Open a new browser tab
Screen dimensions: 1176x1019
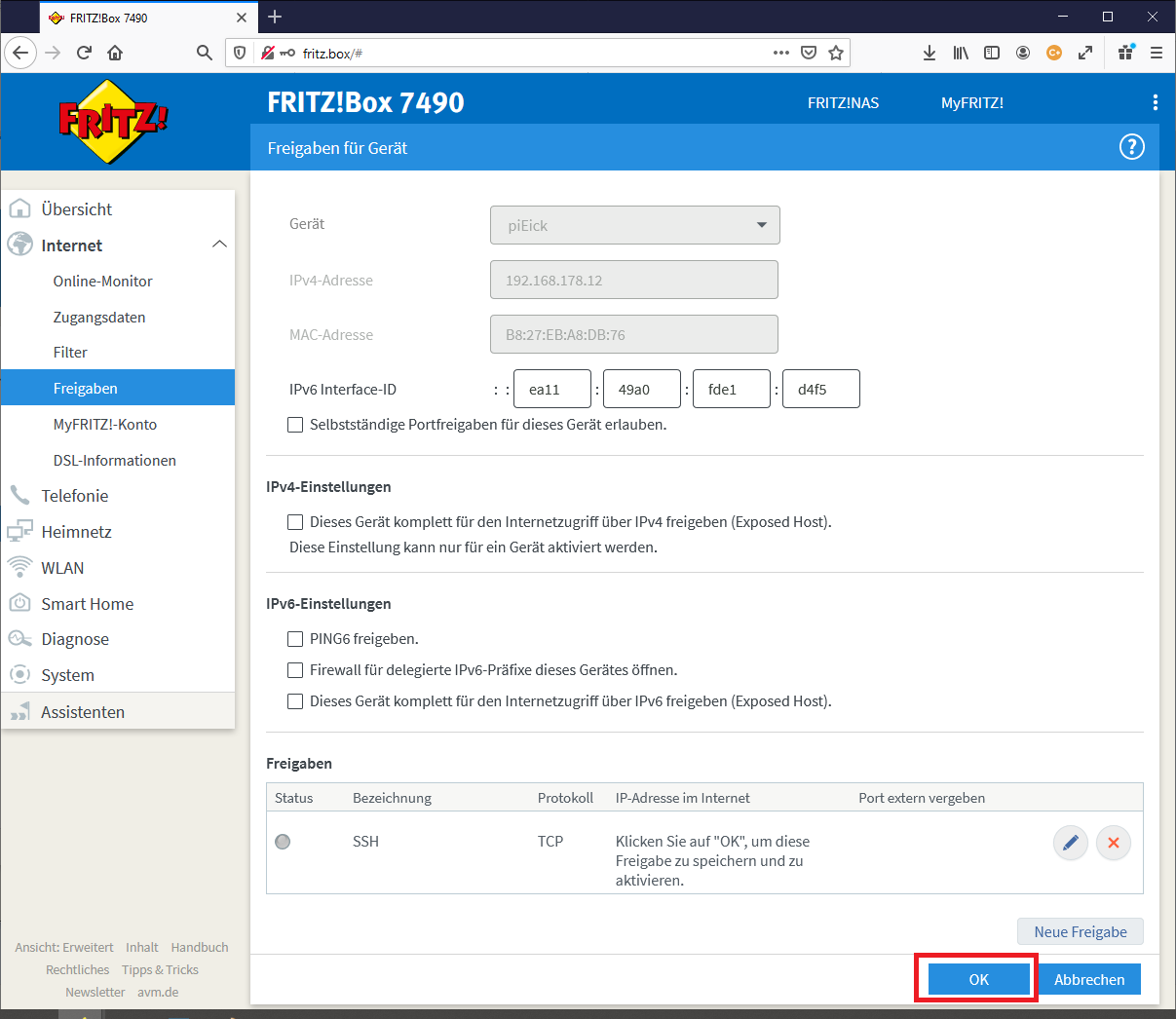click(x=275, y=17)
